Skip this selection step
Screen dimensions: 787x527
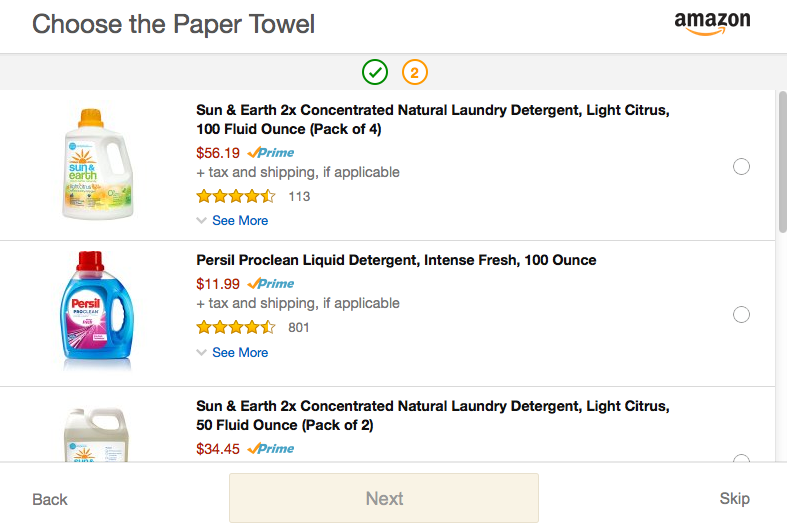(734, 498)
